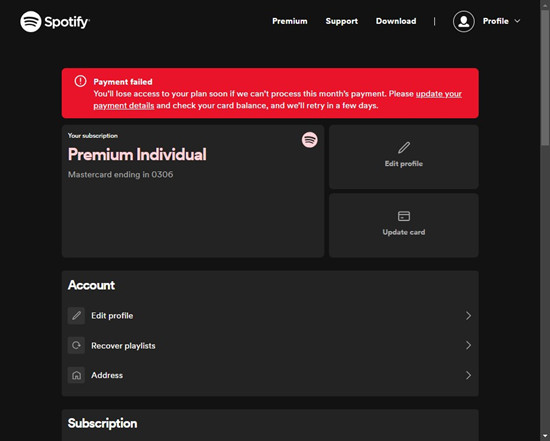The width and height of the screenshot is (550, 441).
Task: Click the Spotify logo in header
Action: [x=55, y=22]
